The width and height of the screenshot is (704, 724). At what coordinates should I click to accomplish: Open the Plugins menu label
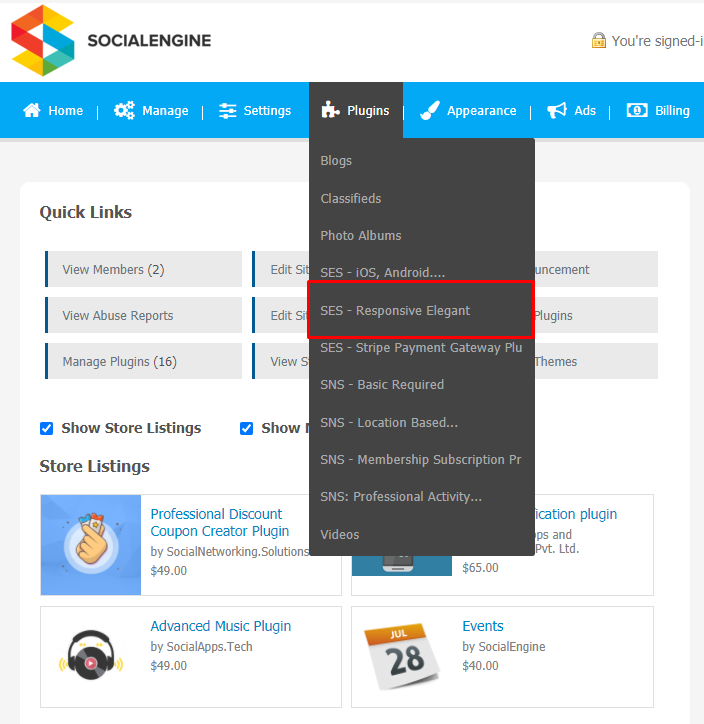[368, 111]
